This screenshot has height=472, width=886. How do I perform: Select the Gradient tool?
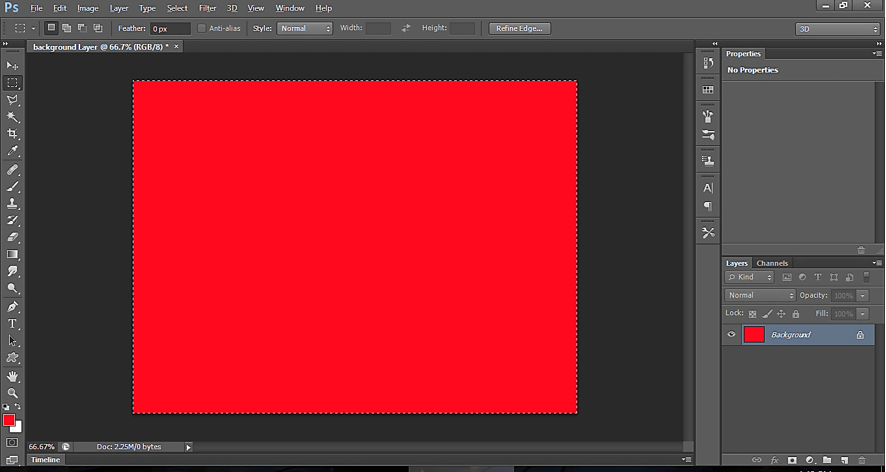click(12, 254)
